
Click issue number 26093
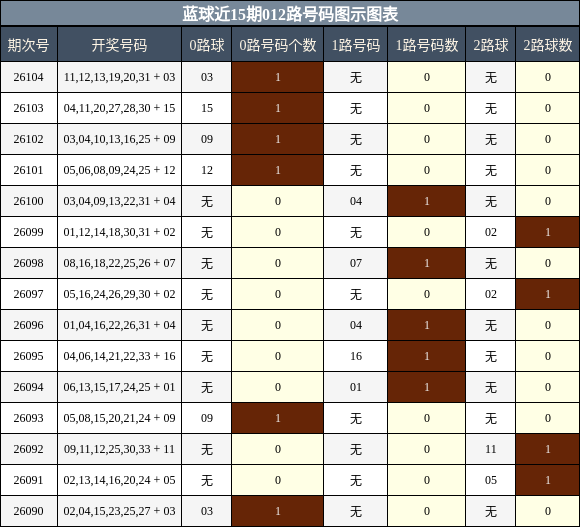(x=28, y=418)
